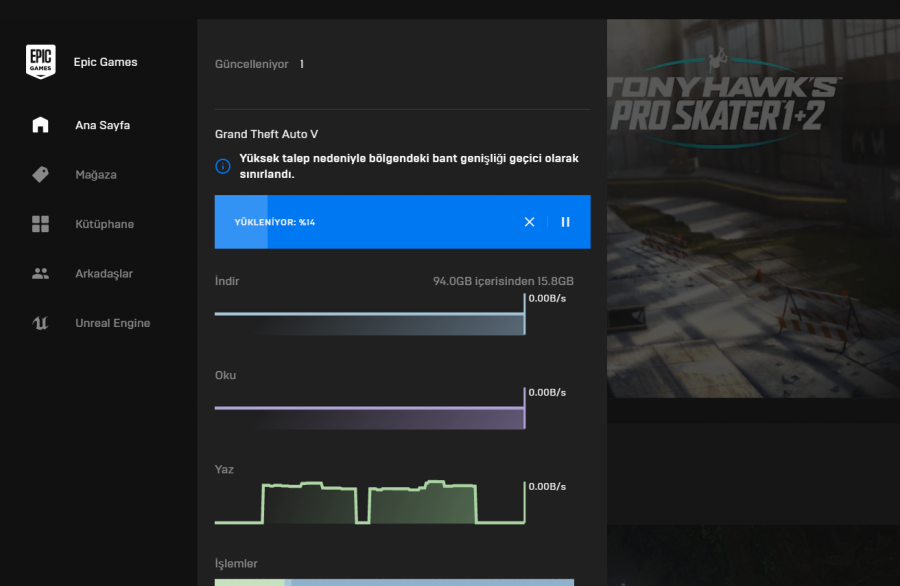Open Ana Sayfa in the sidebar
900x586 pixels.
click(103, 125)
